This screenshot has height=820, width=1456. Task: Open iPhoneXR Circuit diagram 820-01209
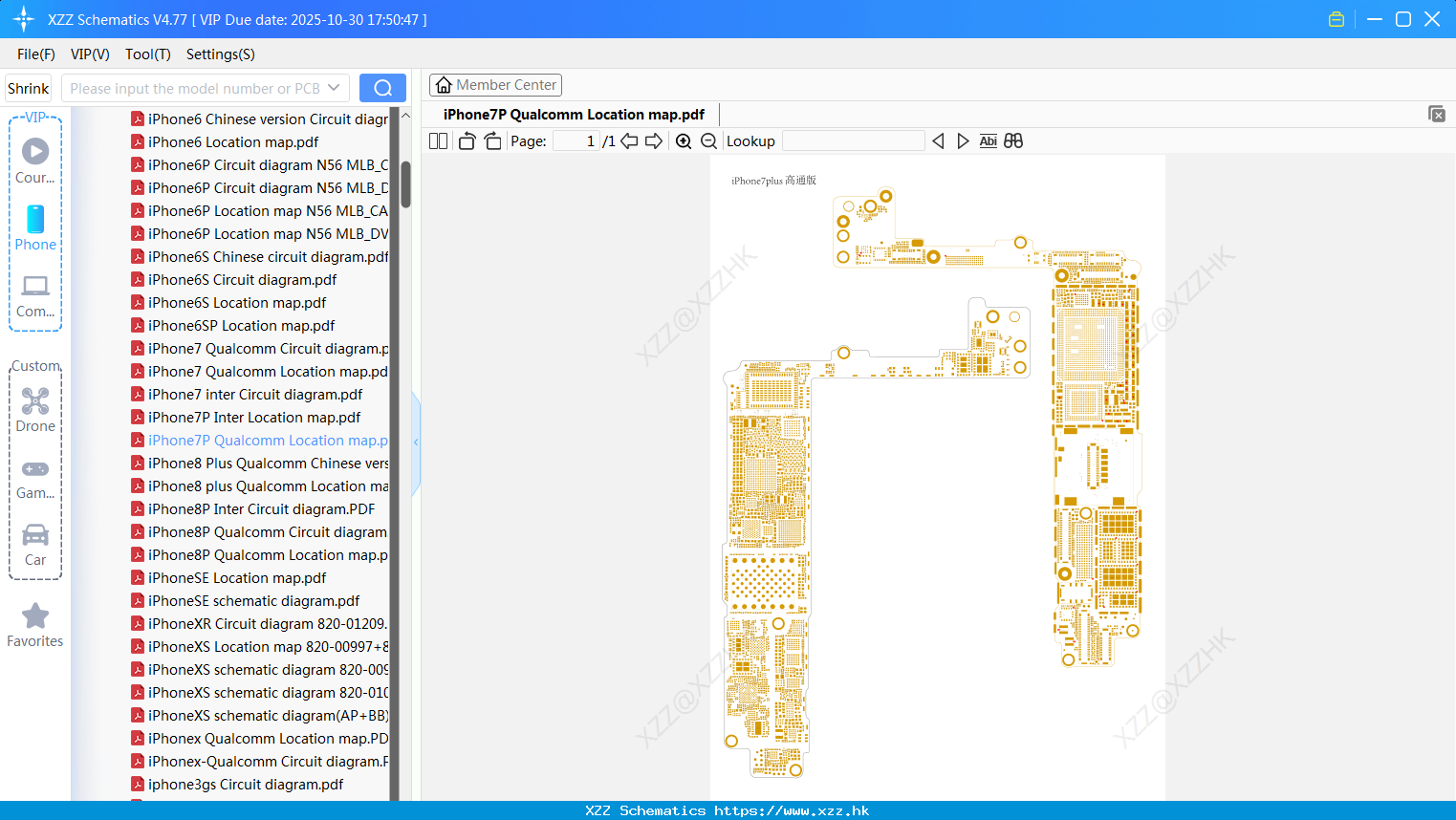point(259,624)
